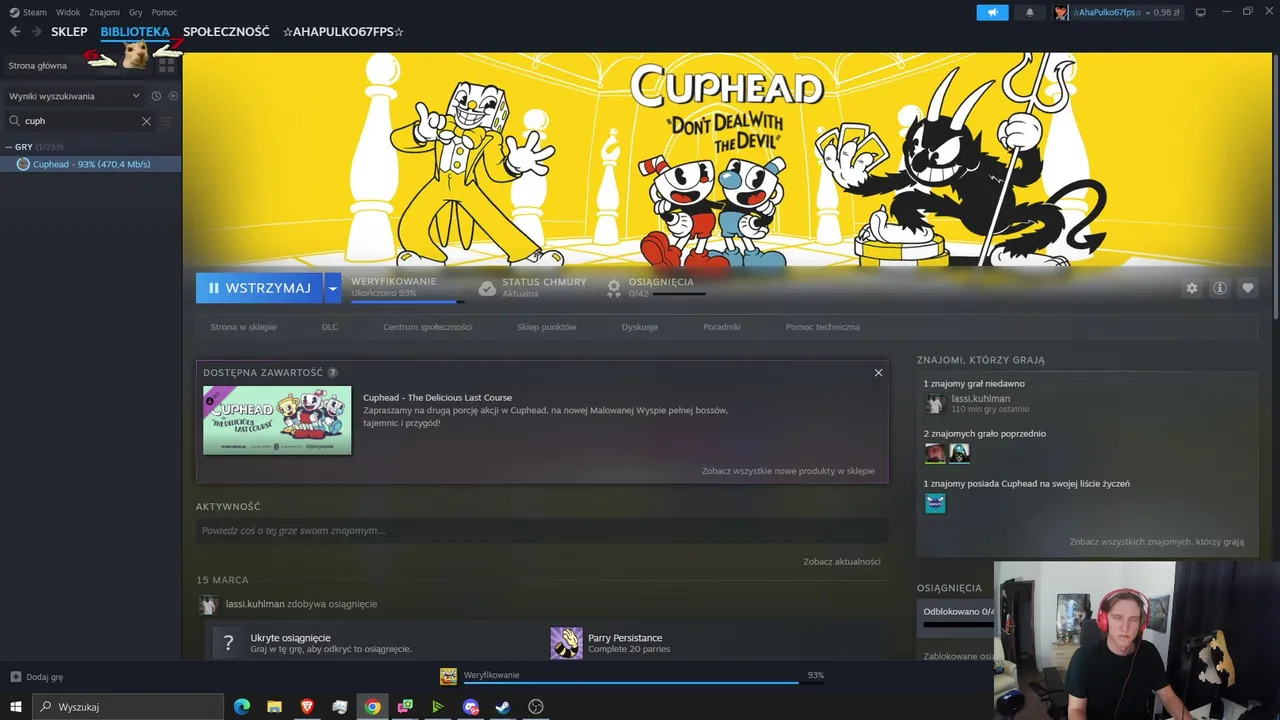Toggle ready-to-play filter icon
This screenshot has width=1280, height=720.
coord(173,96)
